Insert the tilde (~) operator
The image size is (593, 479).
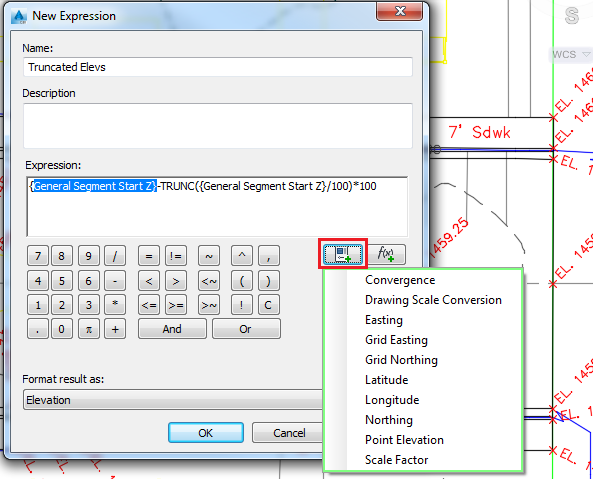[x=209, y=256]
